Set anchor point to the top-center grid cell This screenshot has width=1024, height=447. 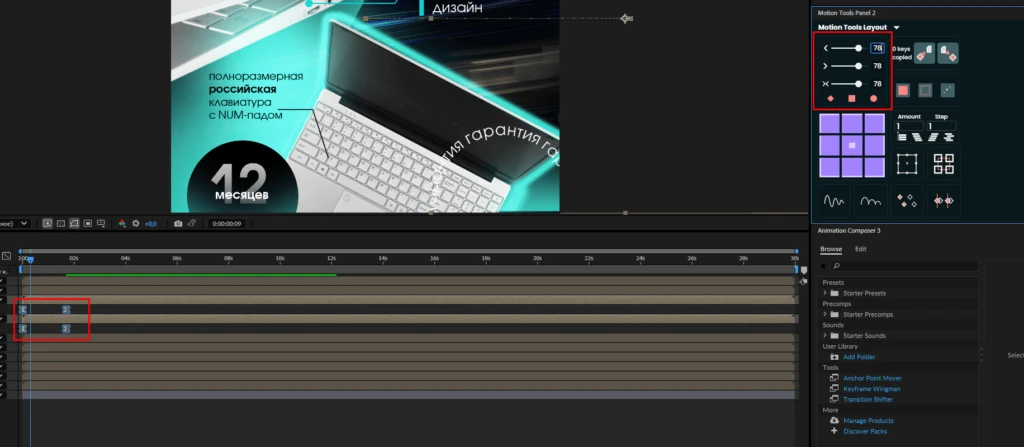pos(852,124)
